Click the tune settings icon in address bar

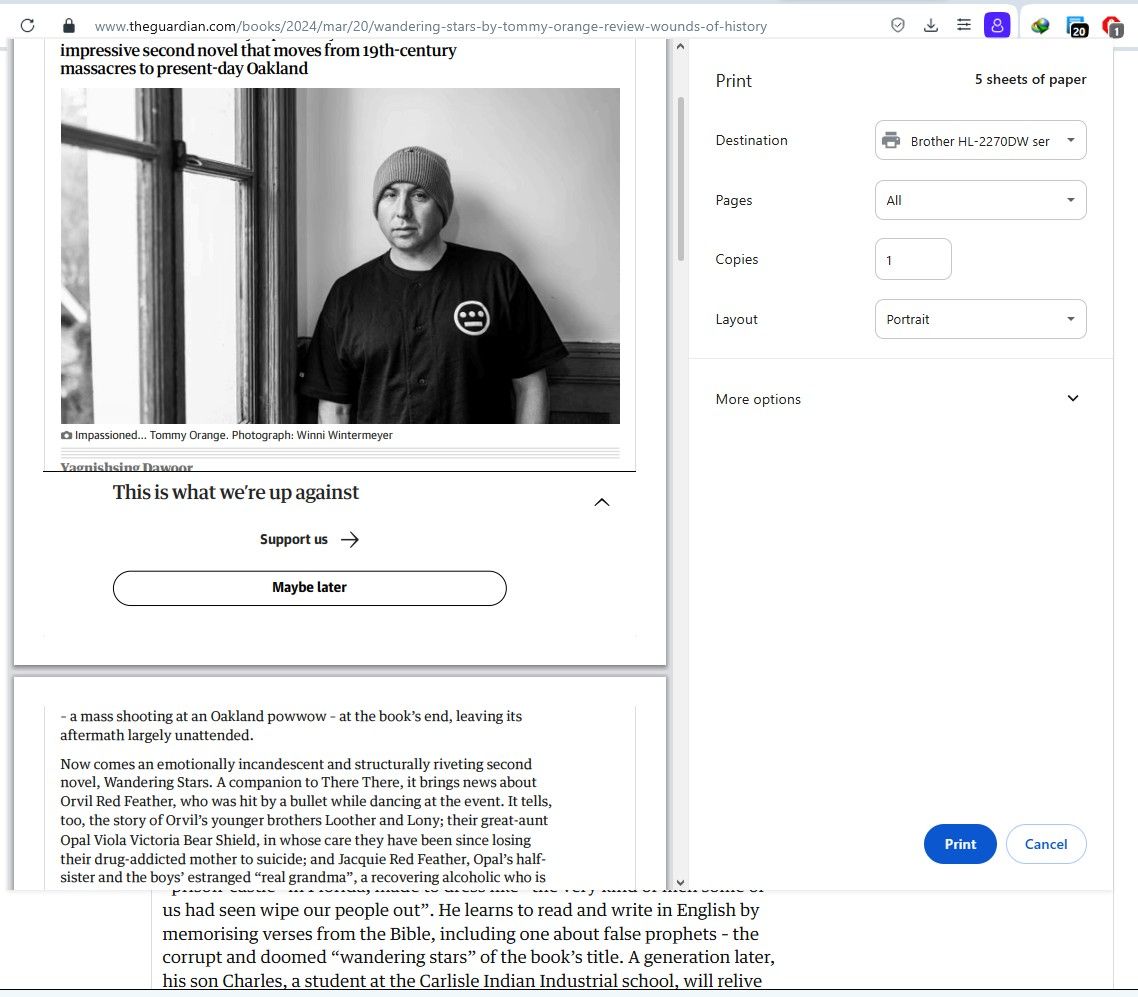(x=964, y=26)
